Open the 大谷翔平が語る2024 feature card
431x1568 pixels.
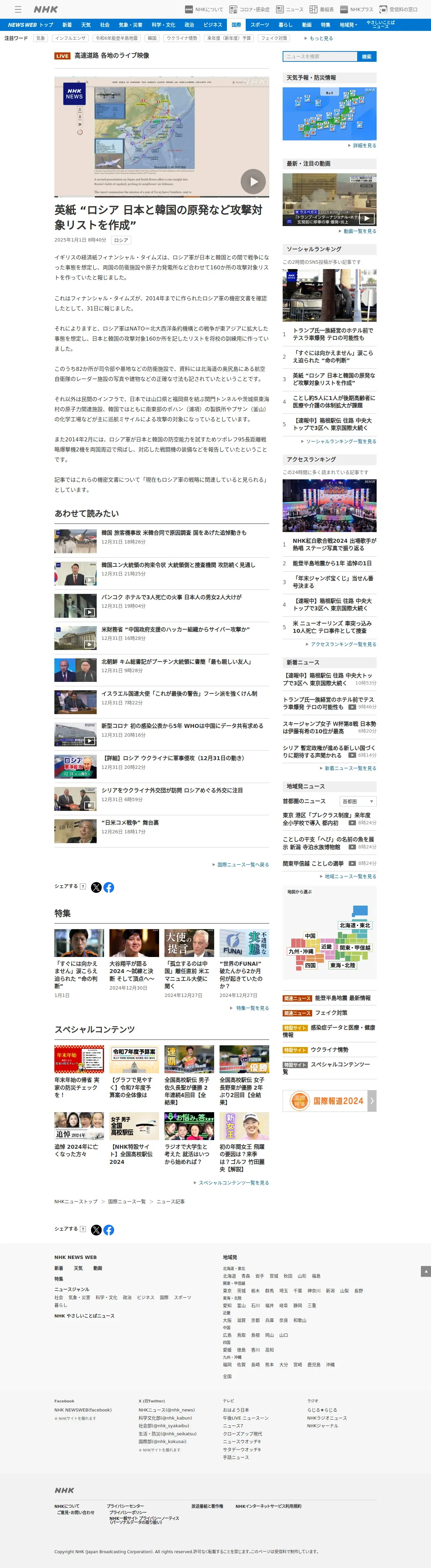point(134,960)
